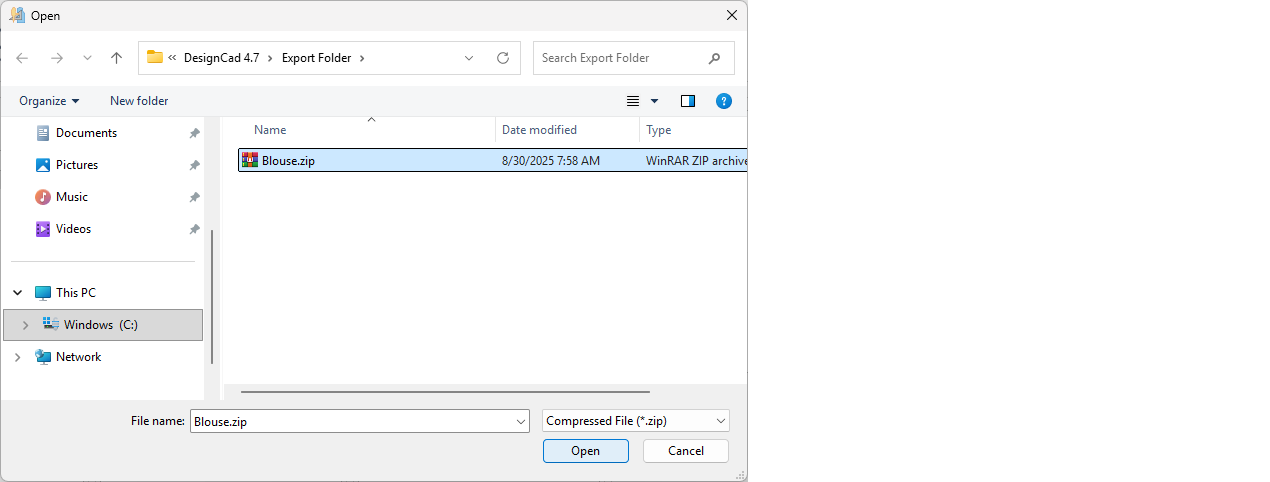Click the Up one level arrow
The image size is (1270, 482).
click(116, 58)
